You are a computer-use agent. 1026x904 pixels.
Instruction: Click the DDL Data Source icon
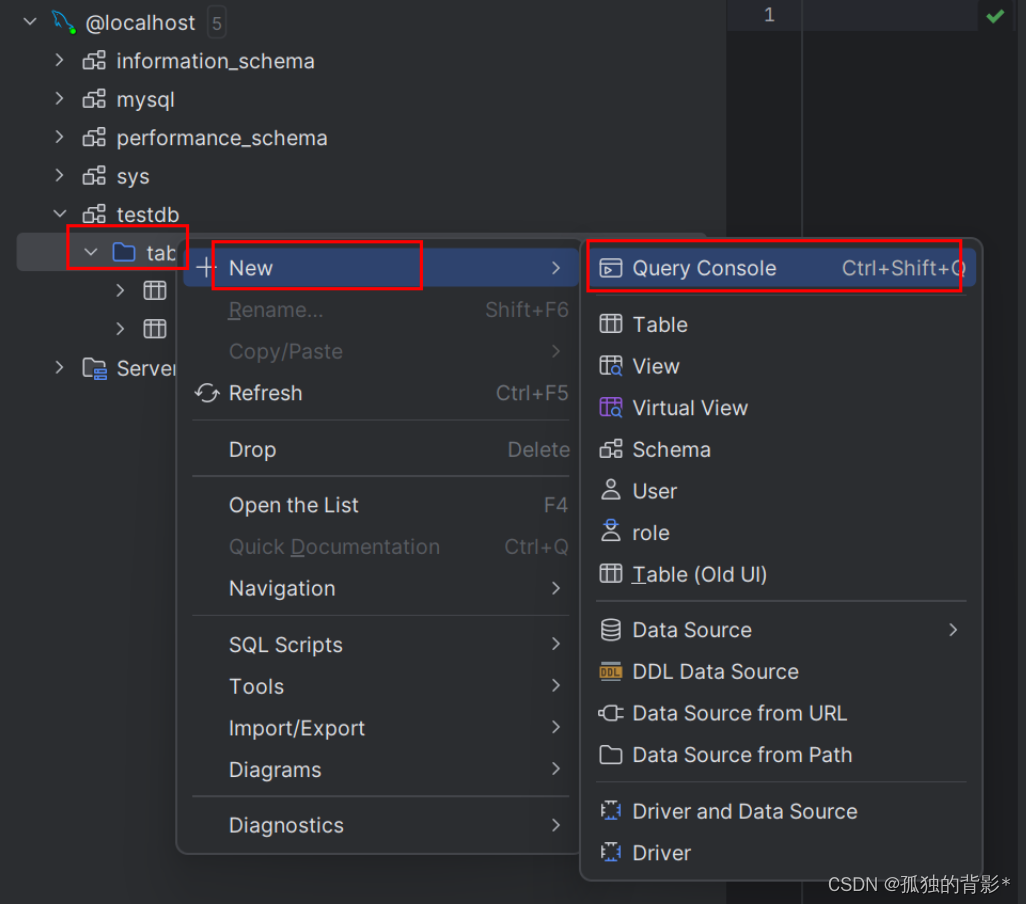[x=611, y=671]
